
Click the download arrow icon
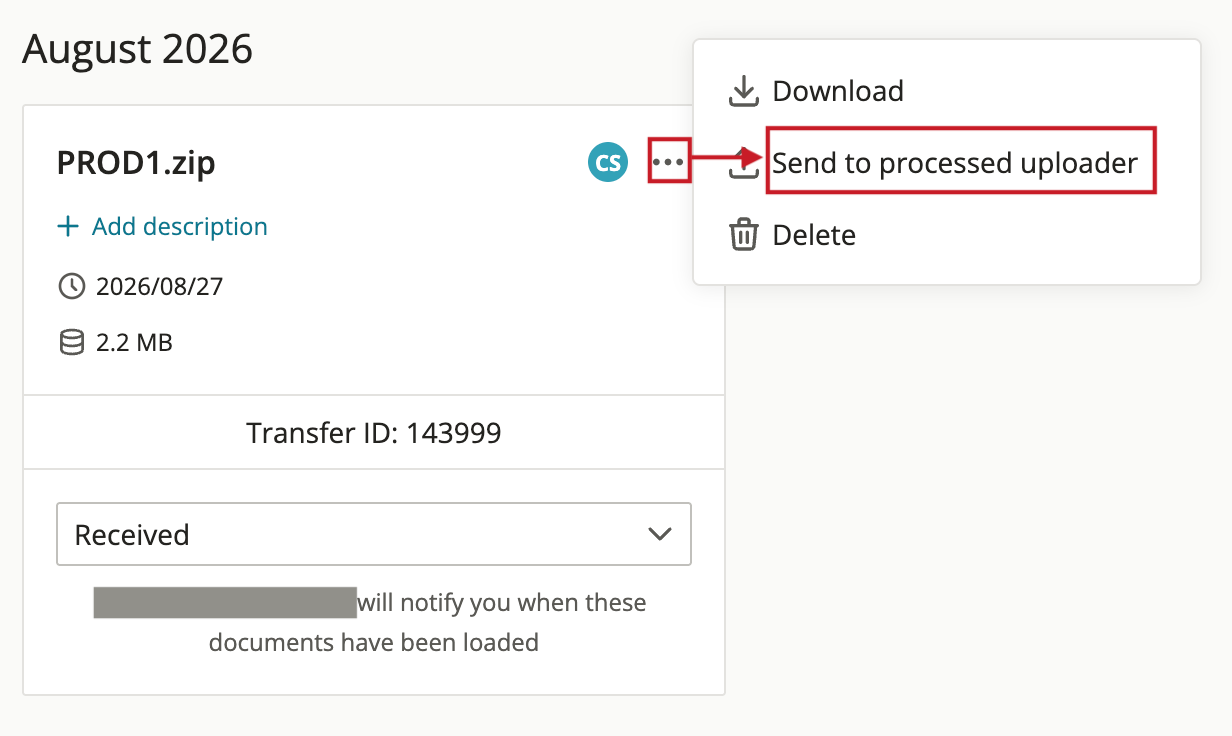[743, 91]
